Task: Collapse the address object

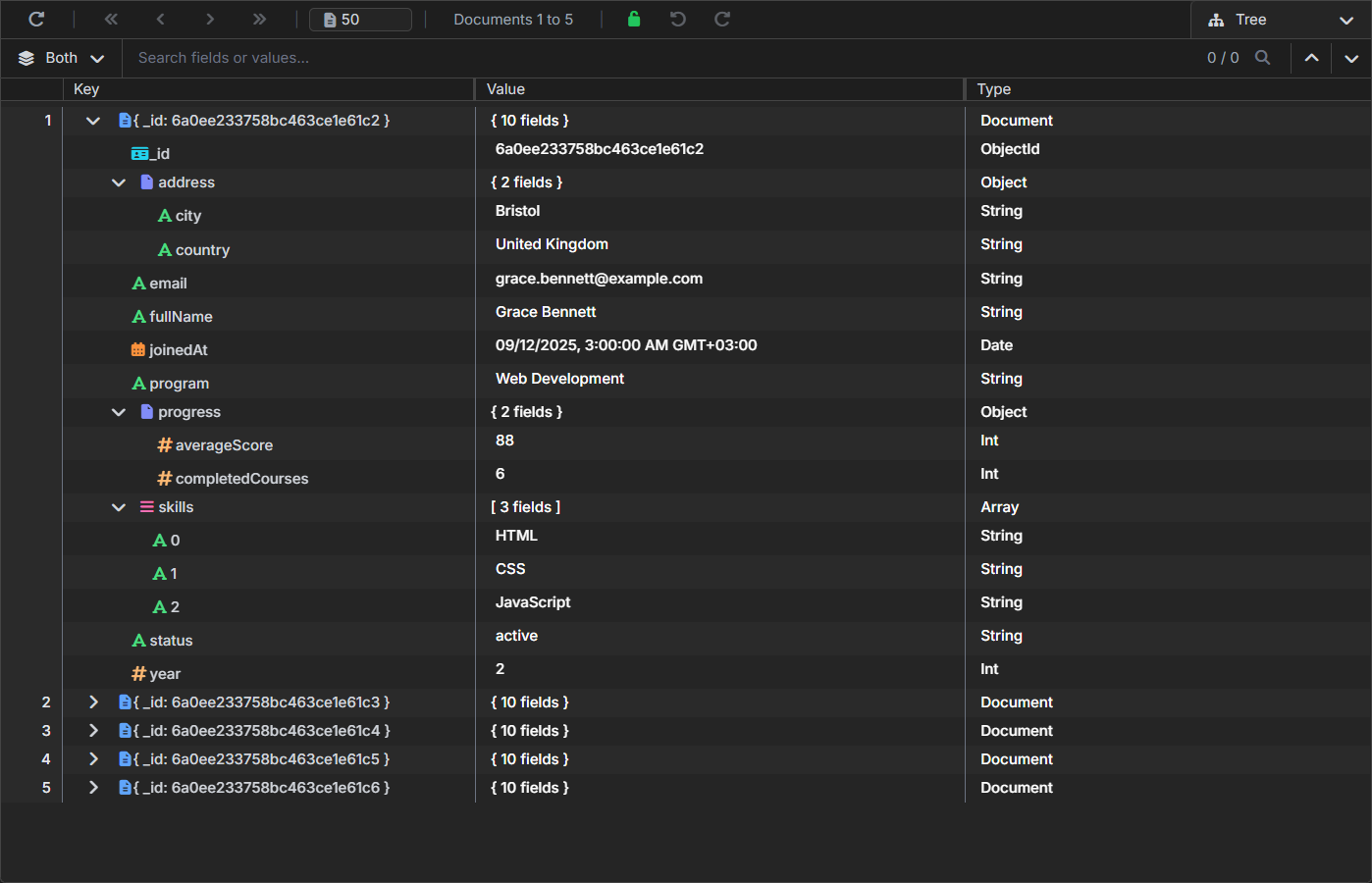Action: 119,182
